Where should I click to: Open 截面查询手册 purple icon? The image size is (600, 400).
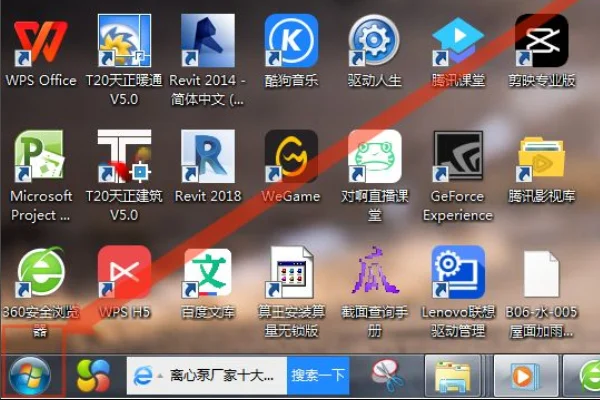coord(374,272)
